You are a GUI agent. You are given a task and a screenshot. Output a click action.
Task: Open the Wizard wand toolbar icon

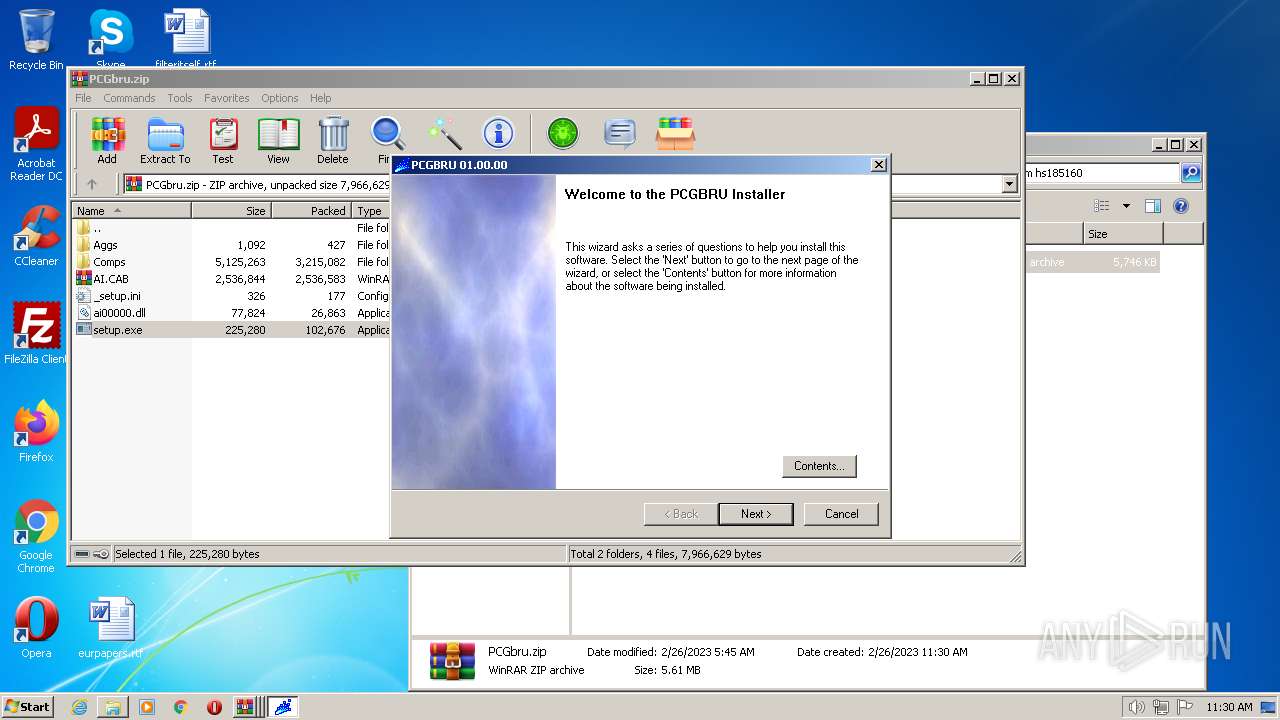[x=444, y=133]
